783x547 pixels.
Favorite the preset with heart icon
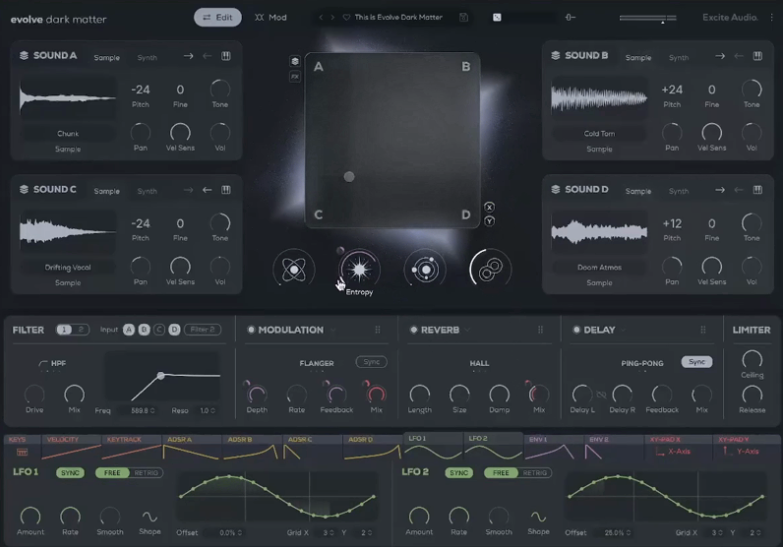[x=346, y=17]
